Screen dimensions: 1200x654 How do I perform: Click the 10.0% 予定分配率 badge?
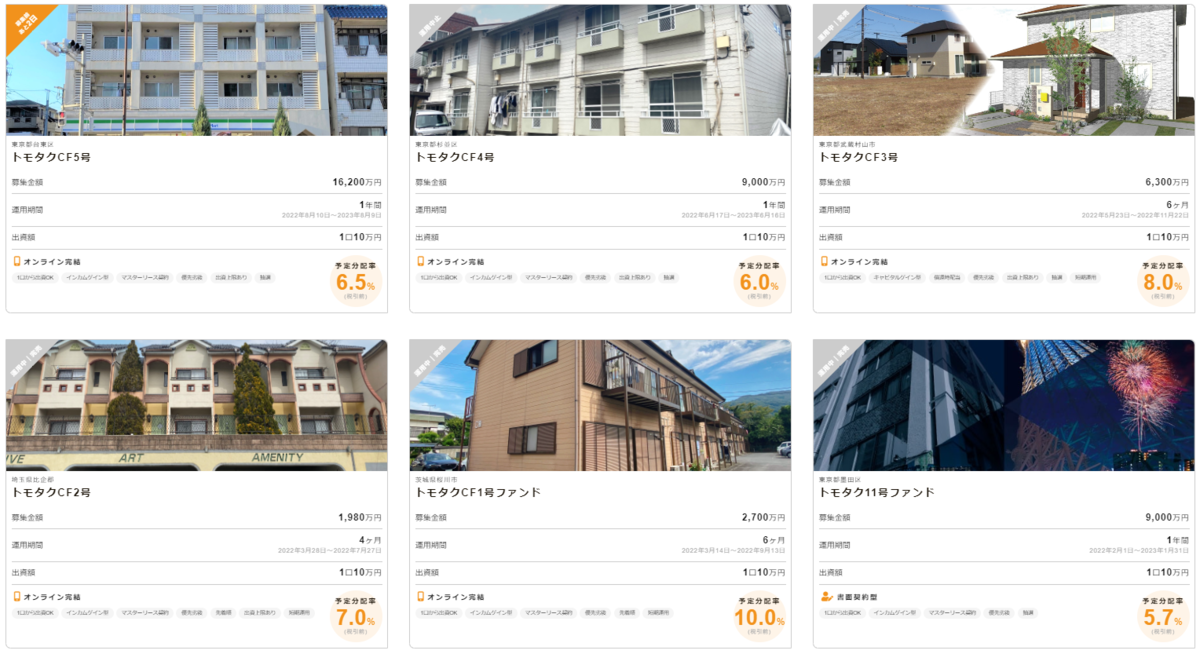tap(759, 617)
